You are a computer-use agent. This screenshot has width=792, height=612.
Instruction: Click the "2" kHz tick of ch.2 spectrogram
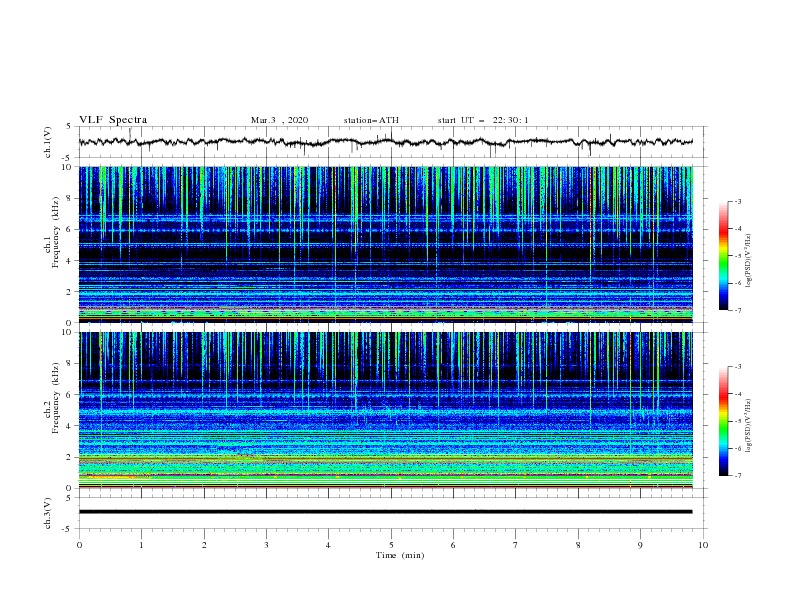(70, 457)
